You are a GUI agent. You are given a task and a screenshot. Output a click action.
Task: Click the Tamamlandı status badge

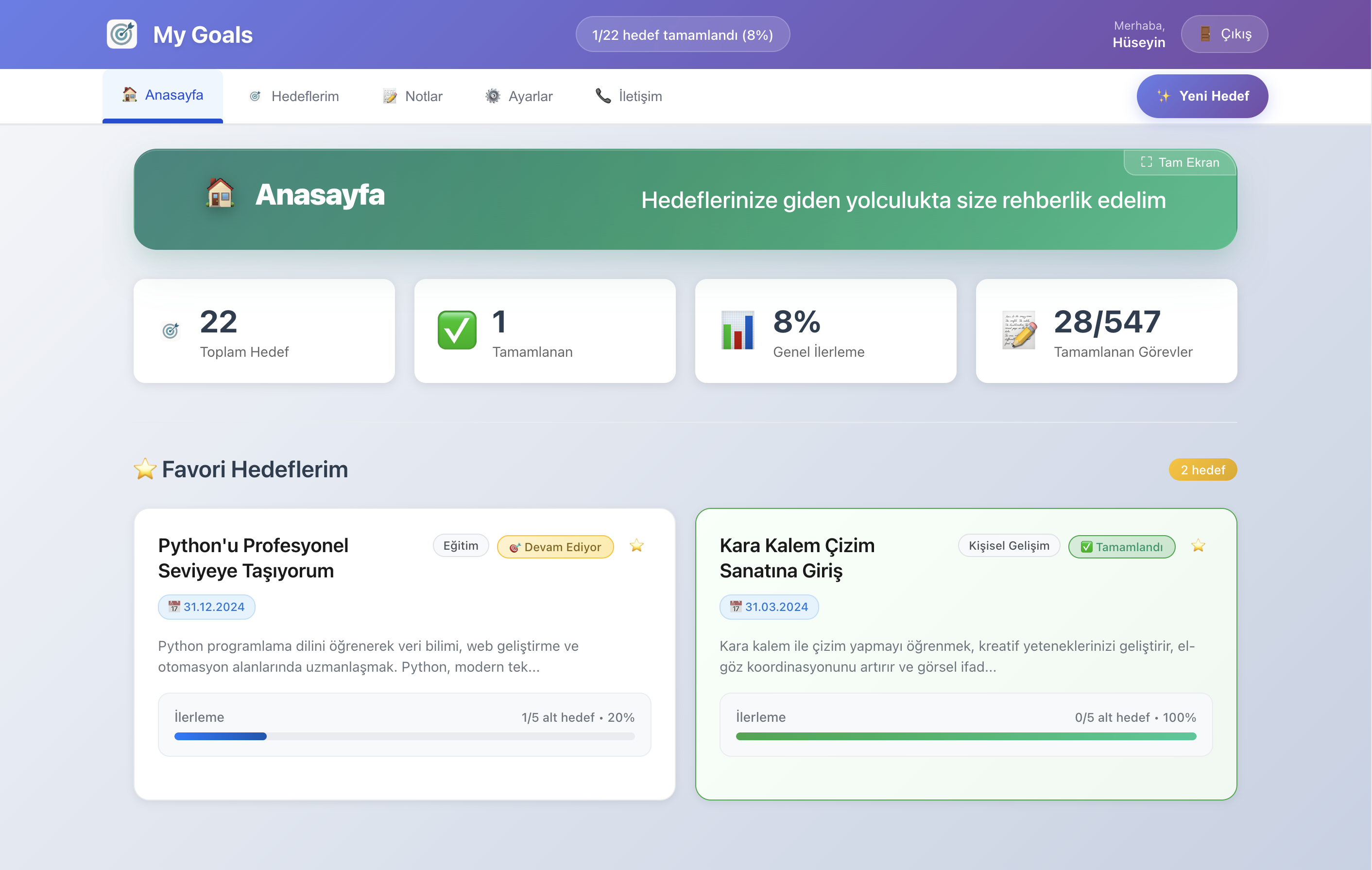pyautogui.click(x=1122, y=546)
